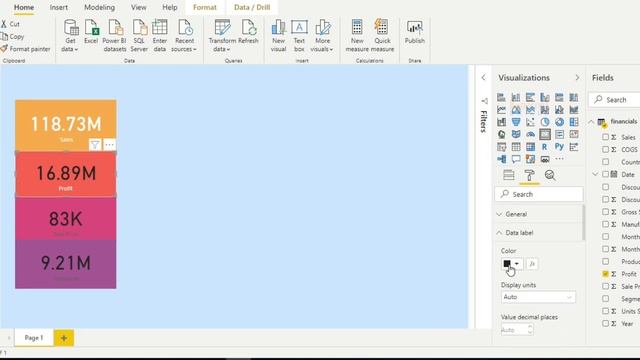Screen dimensions: 640x360
Task: Check the Year field checkbox
Action: tap(606, 323)
